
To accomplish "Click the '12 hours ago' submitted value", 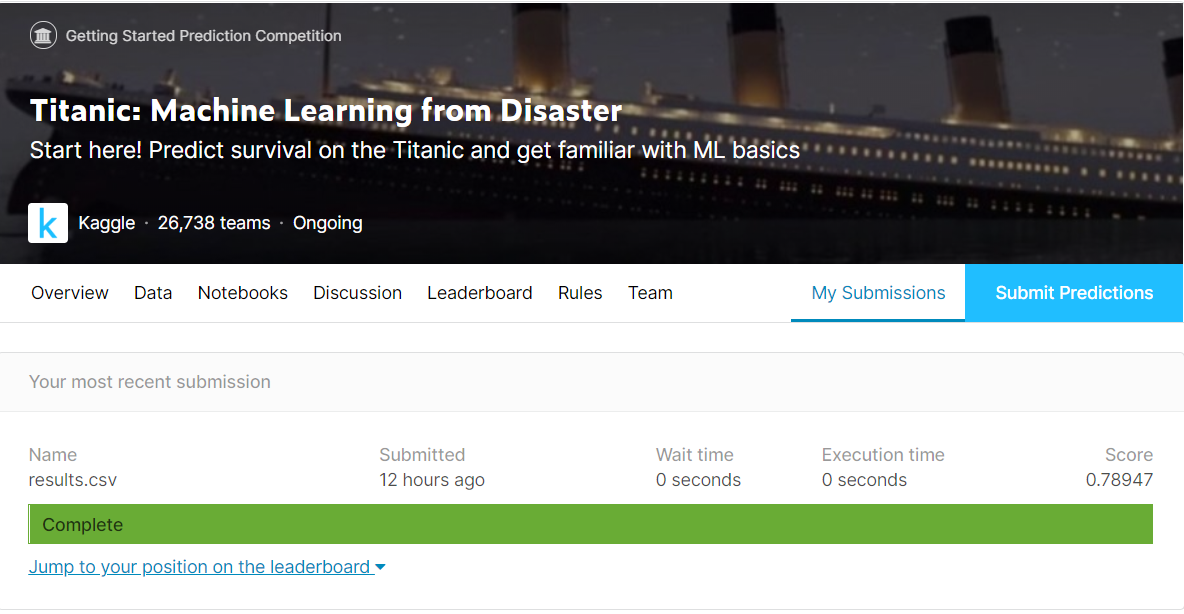I will [432, 480].
